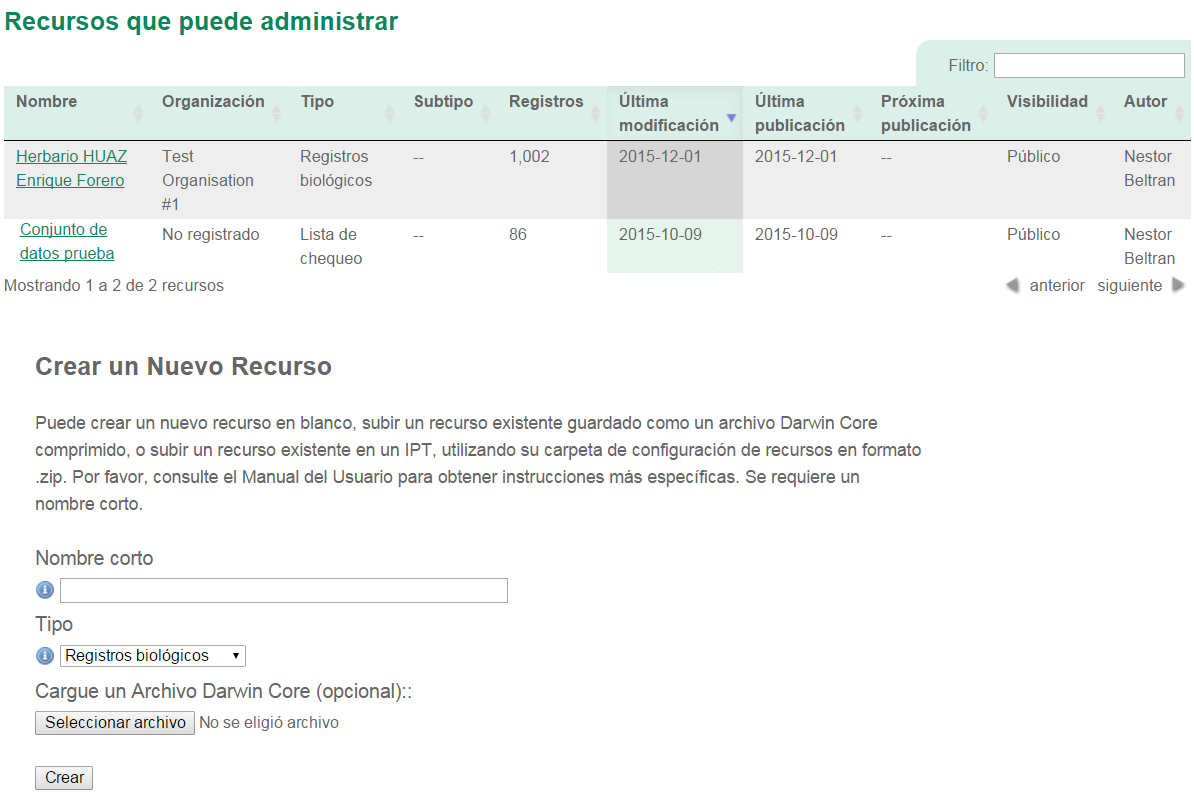Image resolution: width=1194 pixels, height=803 pixels.
Task: Go to next page with the siguiente arrow
Action: coord(1178,285)
